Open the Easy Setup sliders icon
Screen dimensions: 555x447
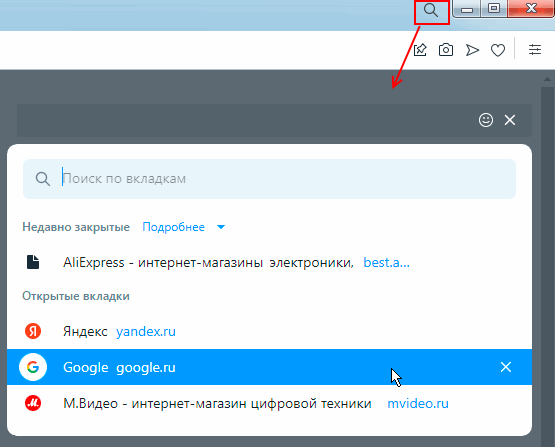click(535, 50)
